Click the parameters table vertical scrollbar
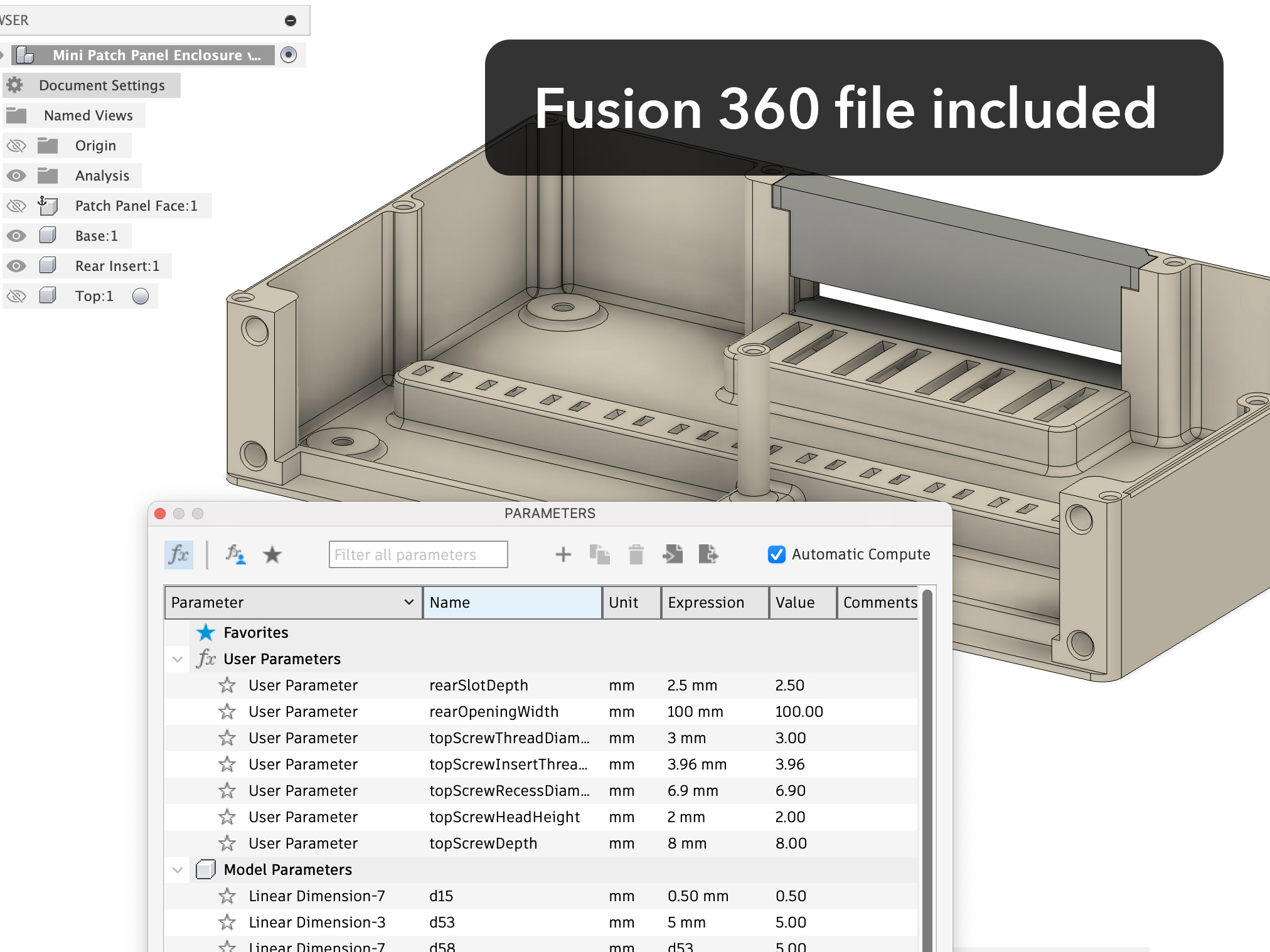 click(927, 770)
